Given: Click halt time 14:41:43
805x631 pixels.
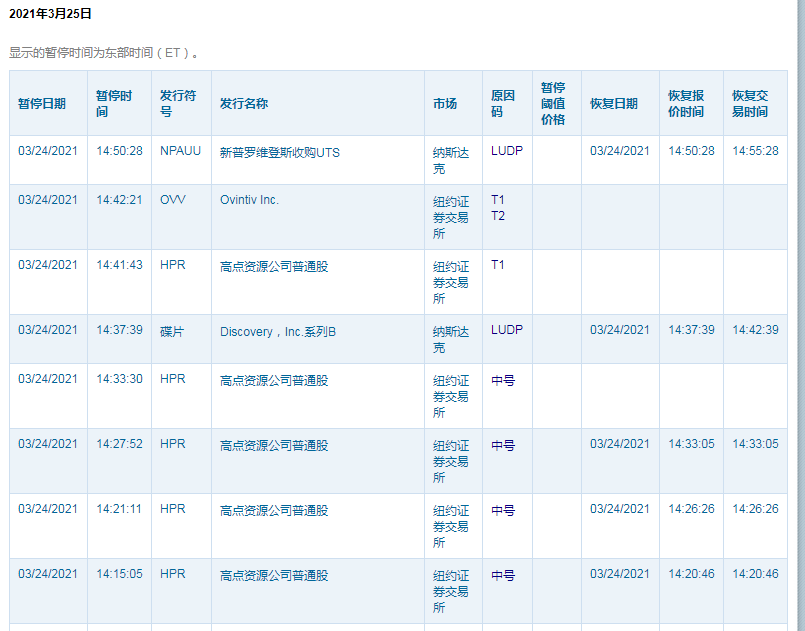Looking at the screenshot, I should tap(119, 265).
